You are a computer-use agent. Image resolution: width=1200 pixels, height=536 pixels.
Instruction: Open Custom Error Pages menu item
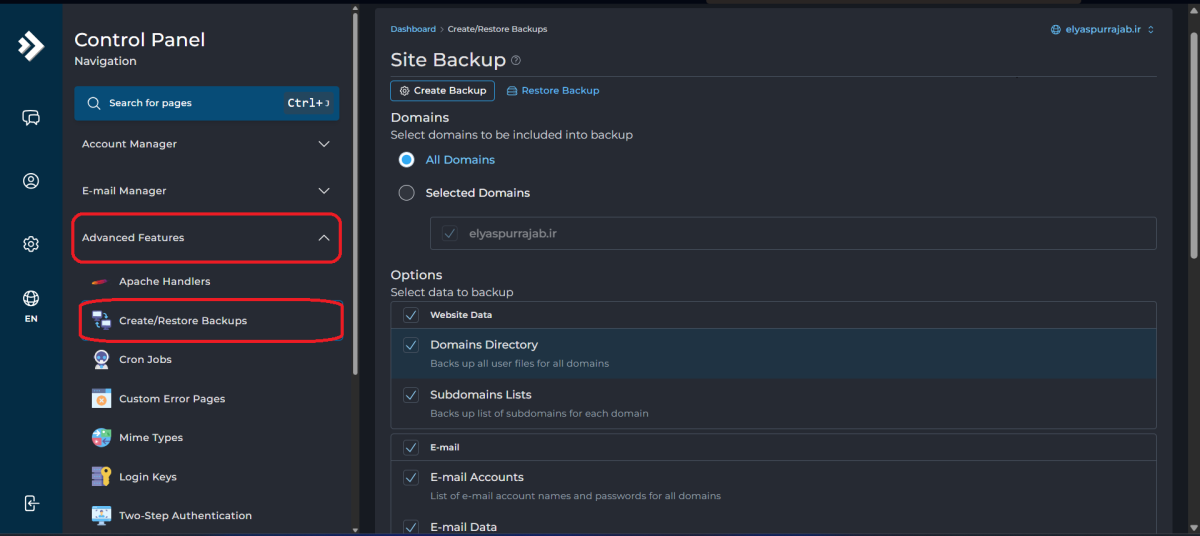point(171,399)
